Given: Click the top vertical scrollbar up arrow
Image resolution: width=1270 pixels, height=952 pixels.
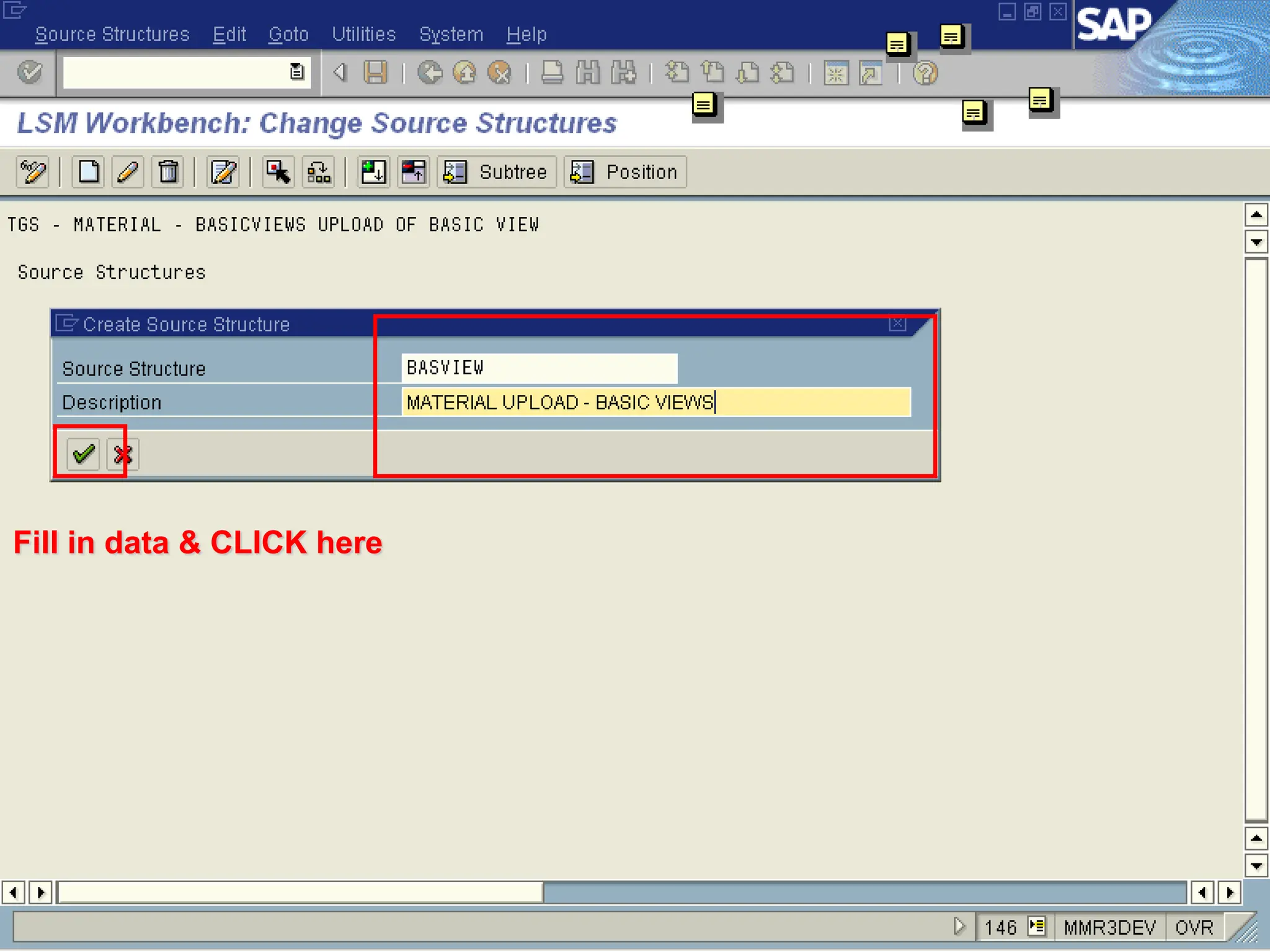Looking at the screenshot, I should [1256, 215].
